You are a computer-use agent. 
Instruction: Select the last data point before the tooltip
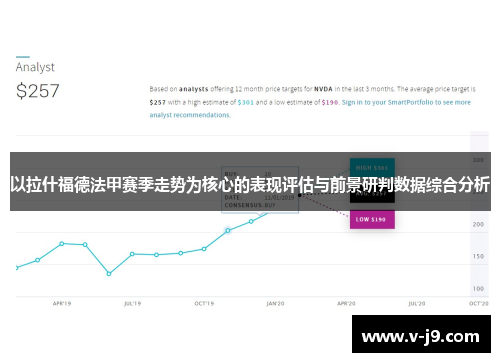251,221
